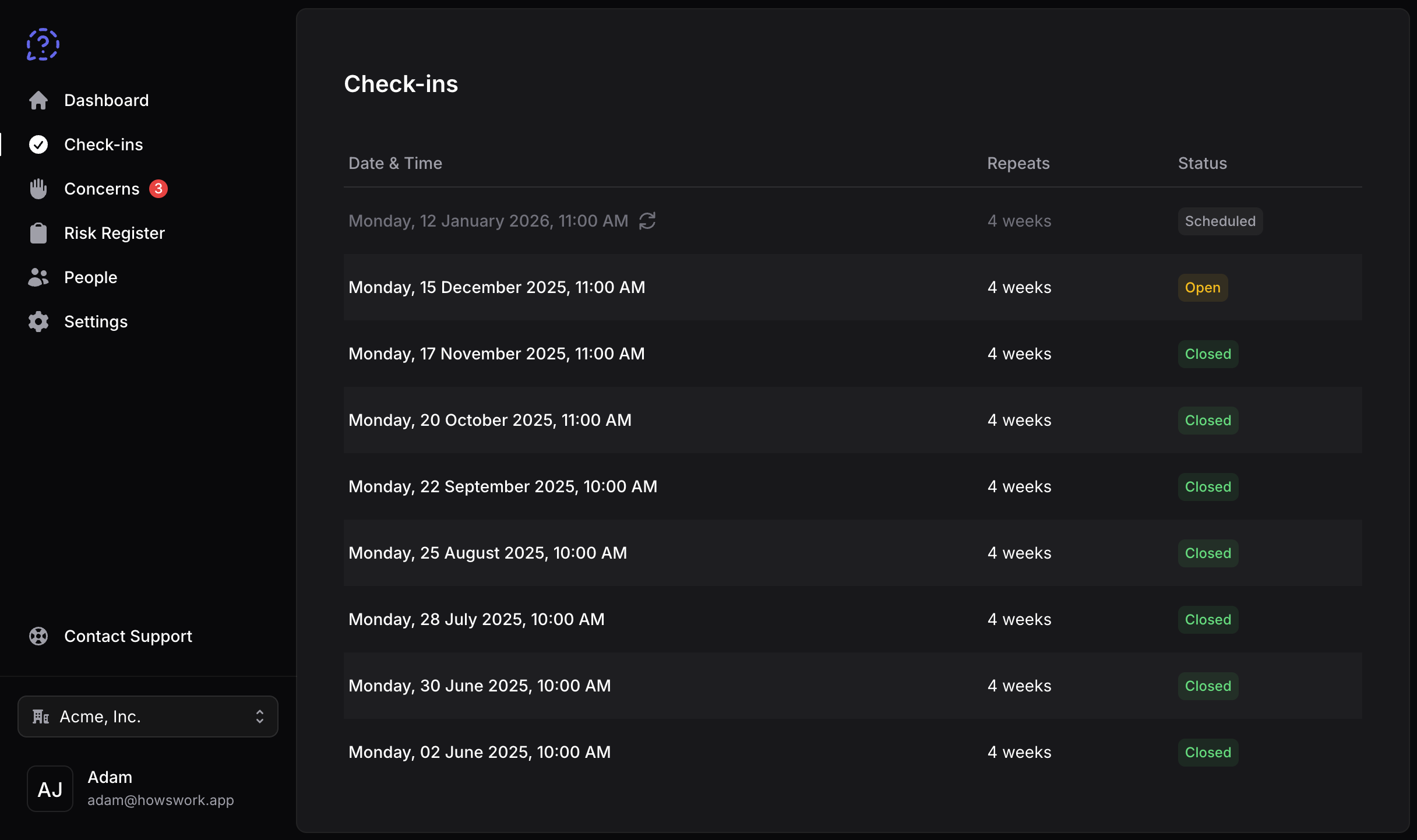The image size is (1417, 840).
Task: Click the Closed badge on November 17 row
Action: coord(1207,354)
